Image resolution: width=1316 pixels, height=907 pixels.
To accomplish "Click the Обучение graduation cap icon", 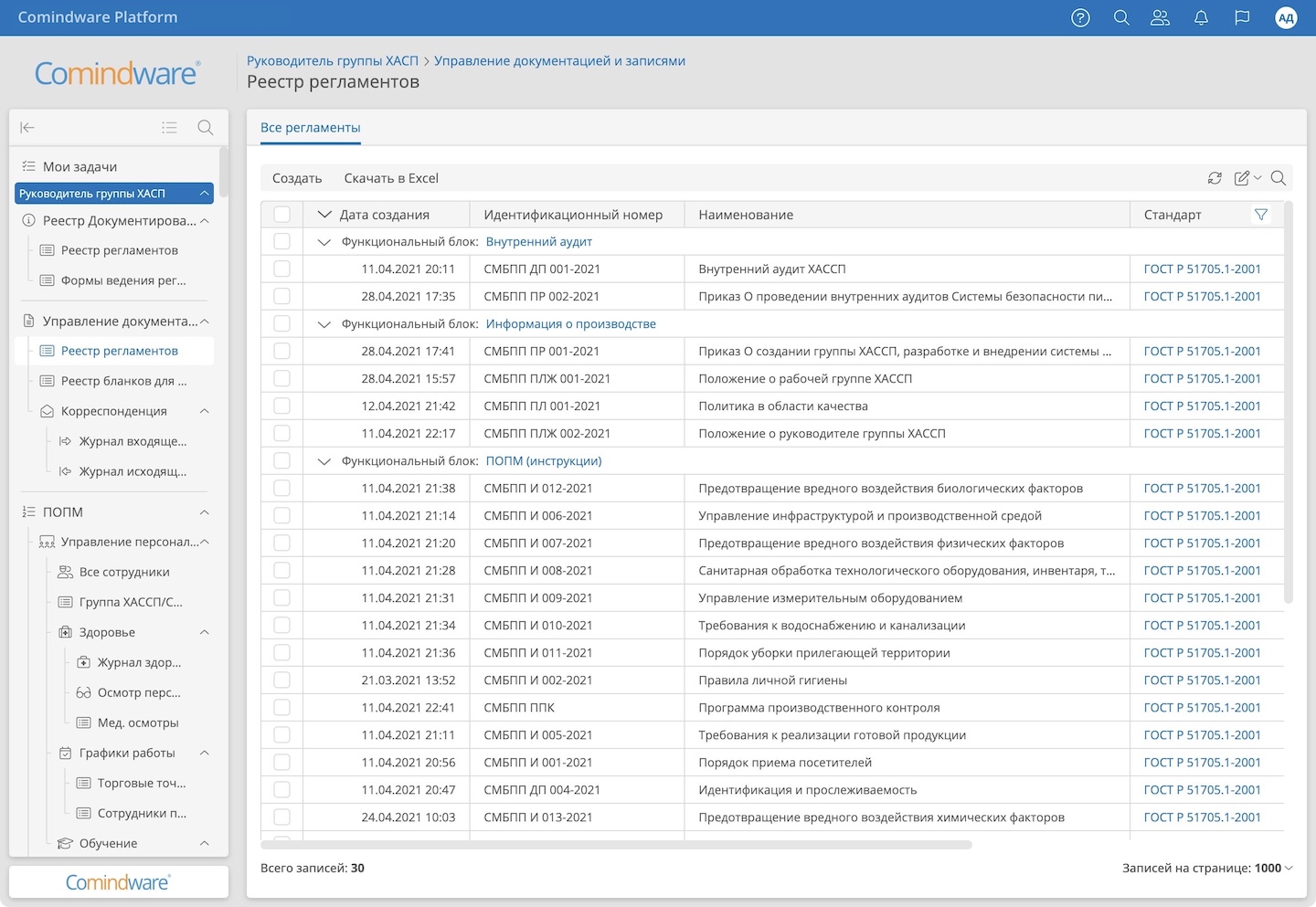I will click(x=65, y=843).
